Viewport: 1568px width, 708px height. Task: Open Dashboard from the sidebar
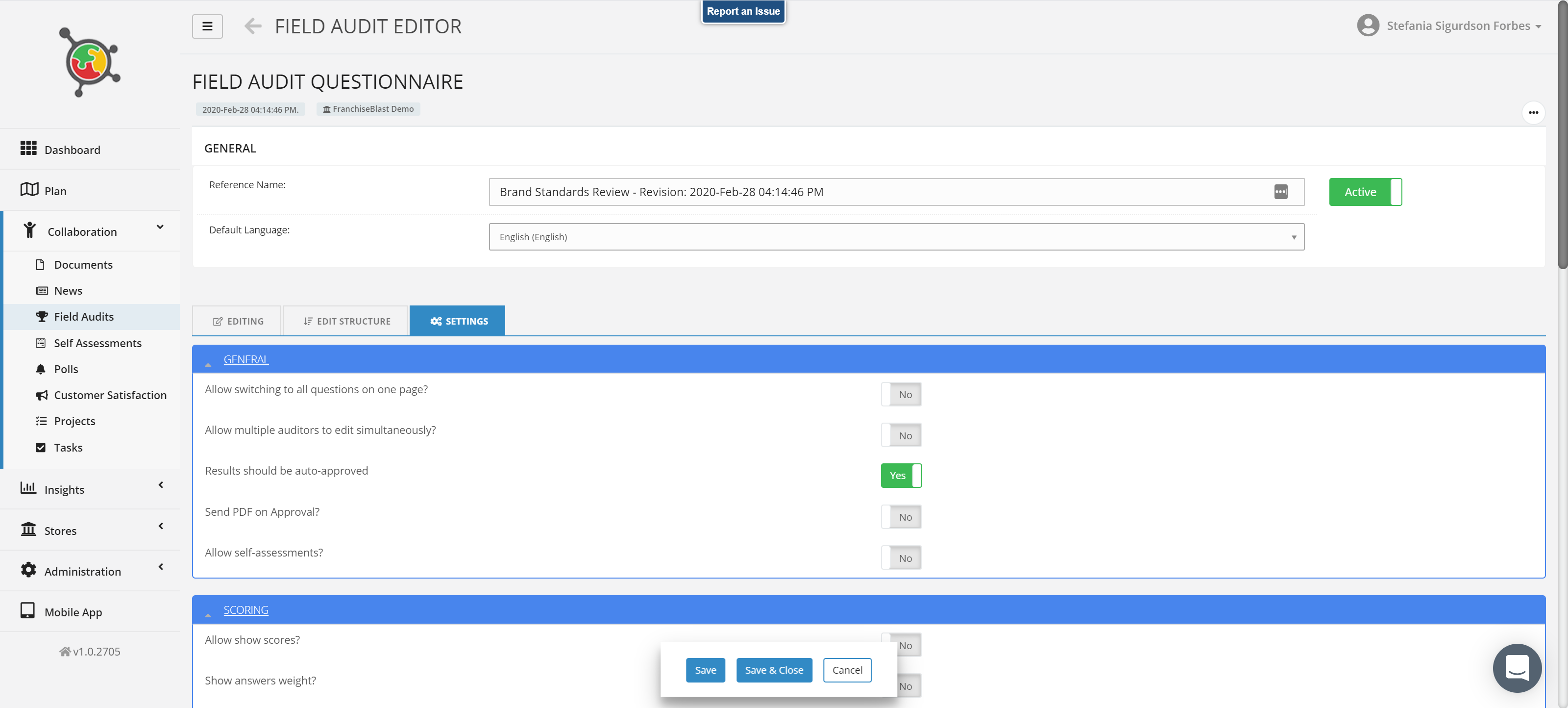pos(72,149)
